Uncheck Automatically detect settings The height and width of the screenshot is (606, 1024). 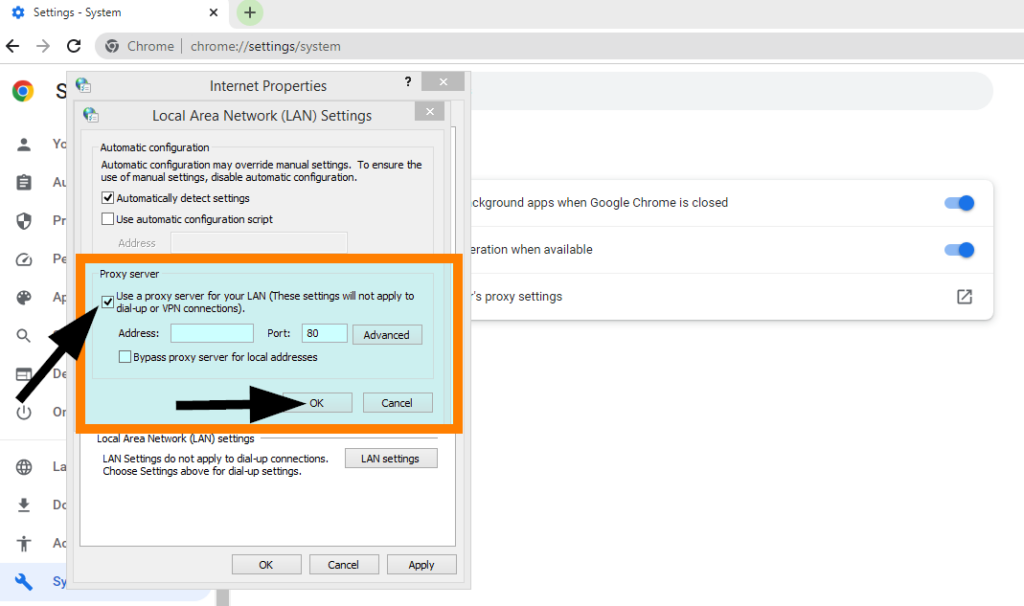click(x=108, y=197)
